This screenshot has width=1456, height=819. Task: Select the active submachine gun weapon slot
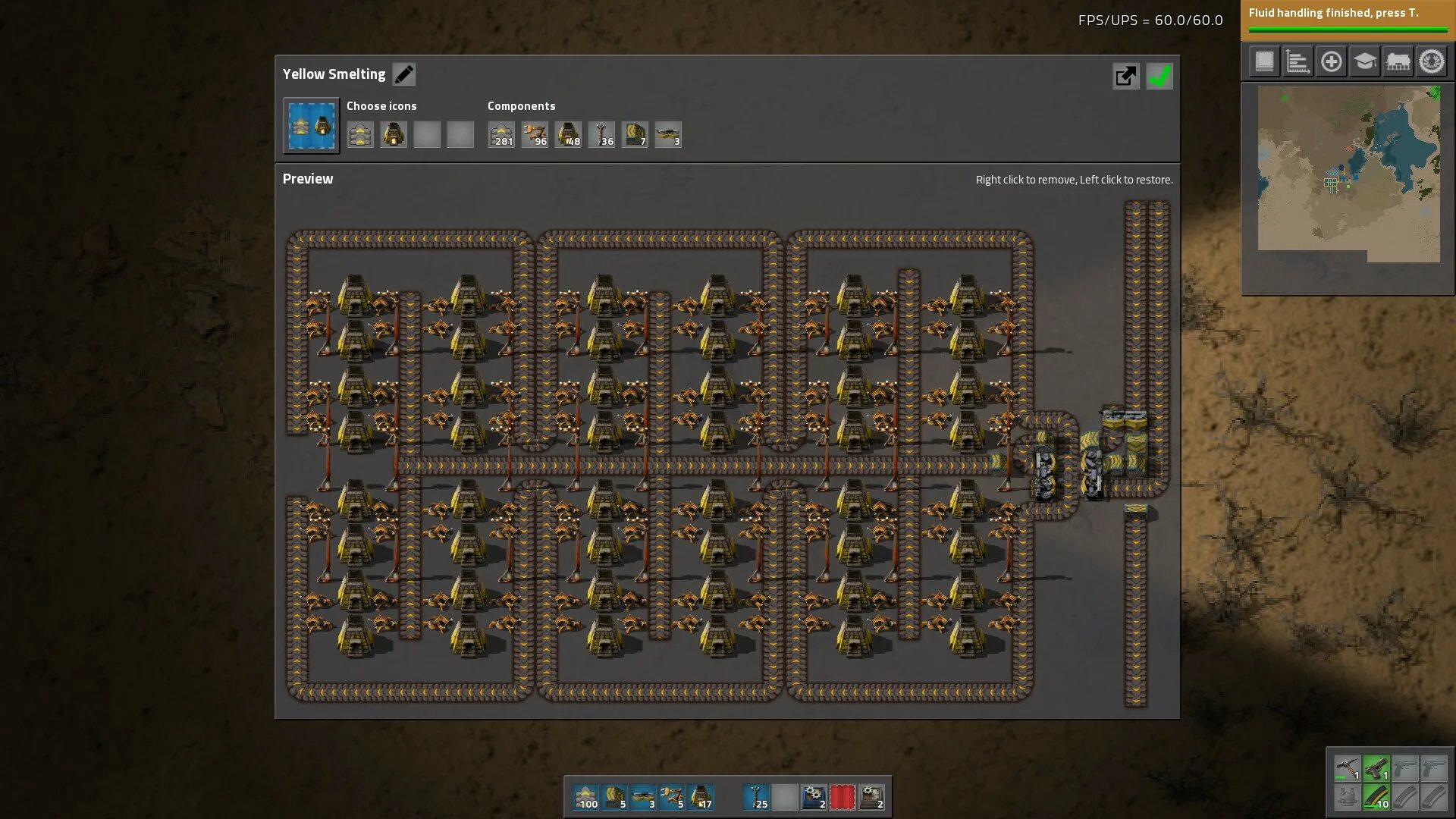click(x=1376, y=768)
